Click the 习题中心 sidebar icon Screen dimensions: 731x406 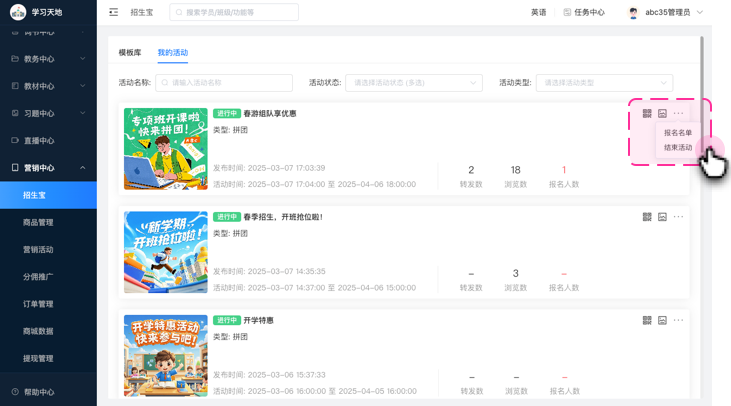[15, 113]
